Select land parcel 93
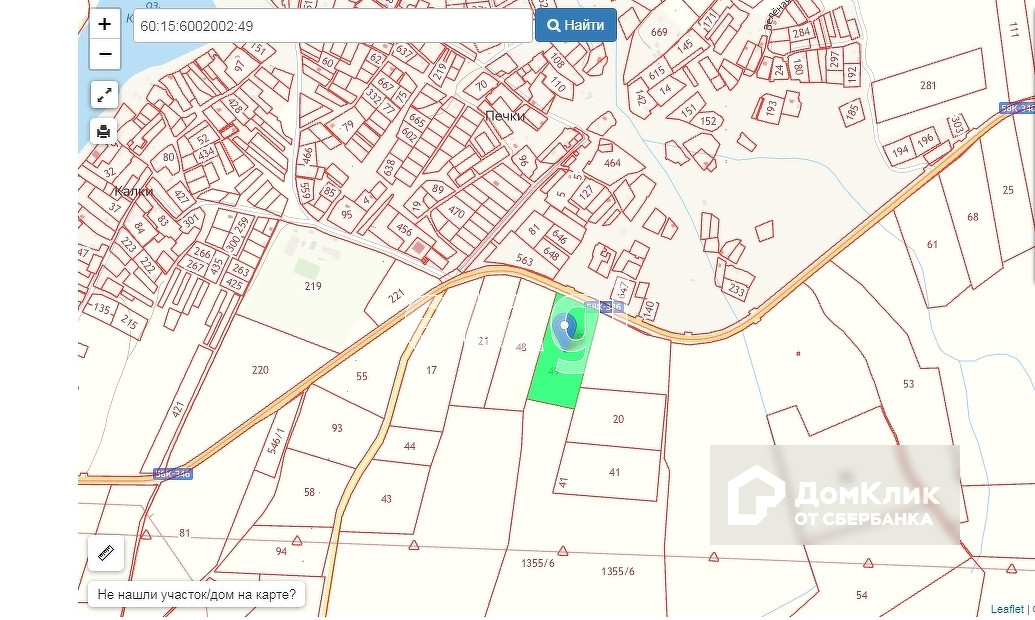 pyautogui.click(x=337, y=428)
